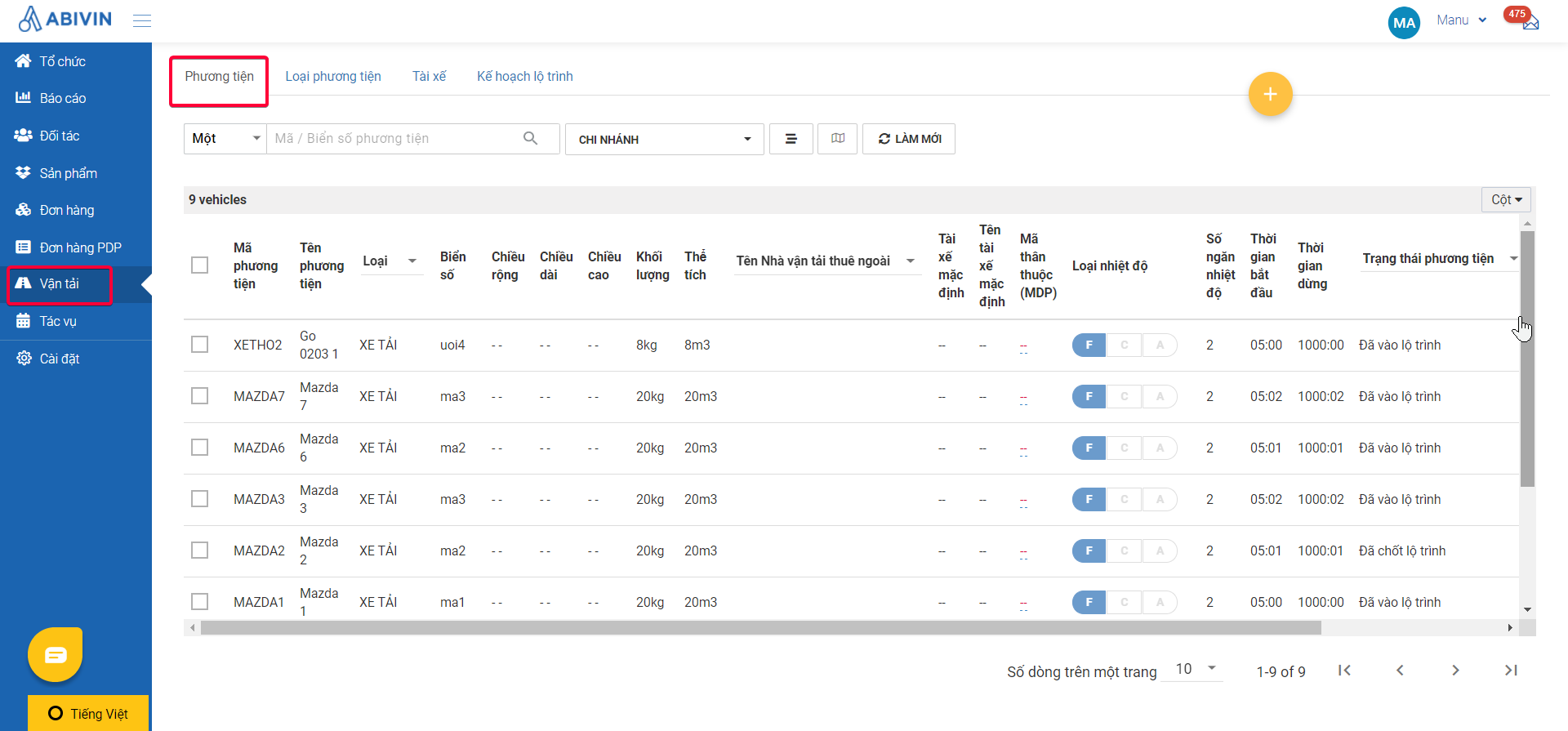Click the Báo cáo chart icon
The width and height of the screenshot is (1568, 731).
coord(24,98)
